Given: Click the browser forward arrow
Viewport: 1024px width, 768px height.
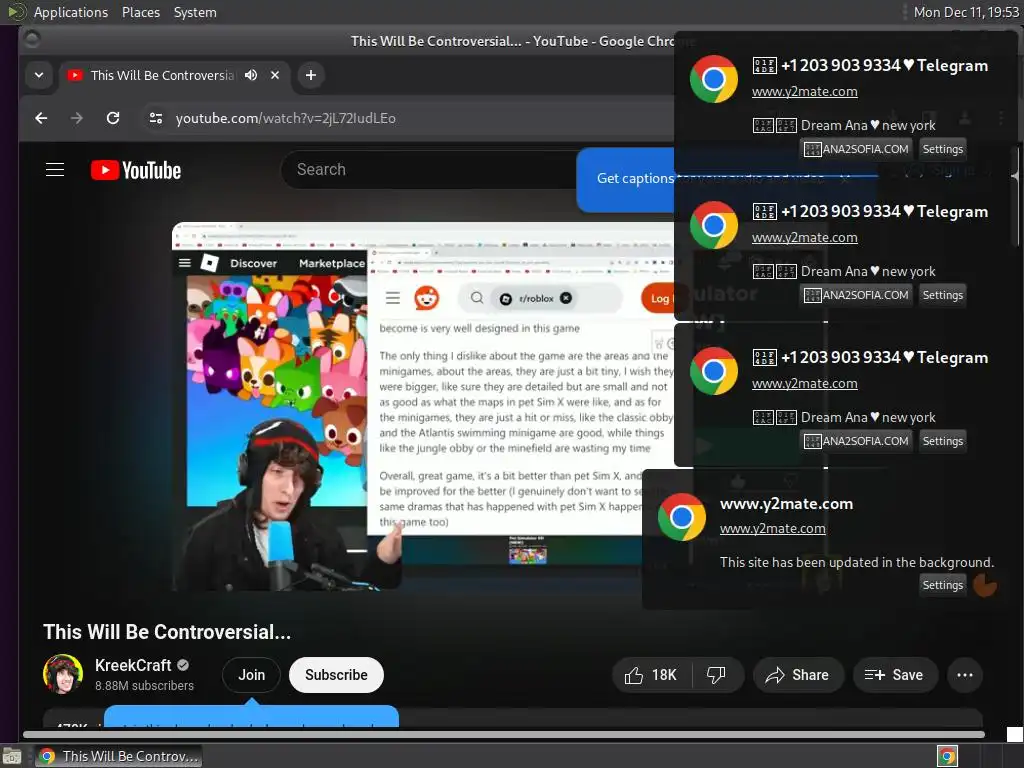Looking at the screenshot, I should click(76, 118).
